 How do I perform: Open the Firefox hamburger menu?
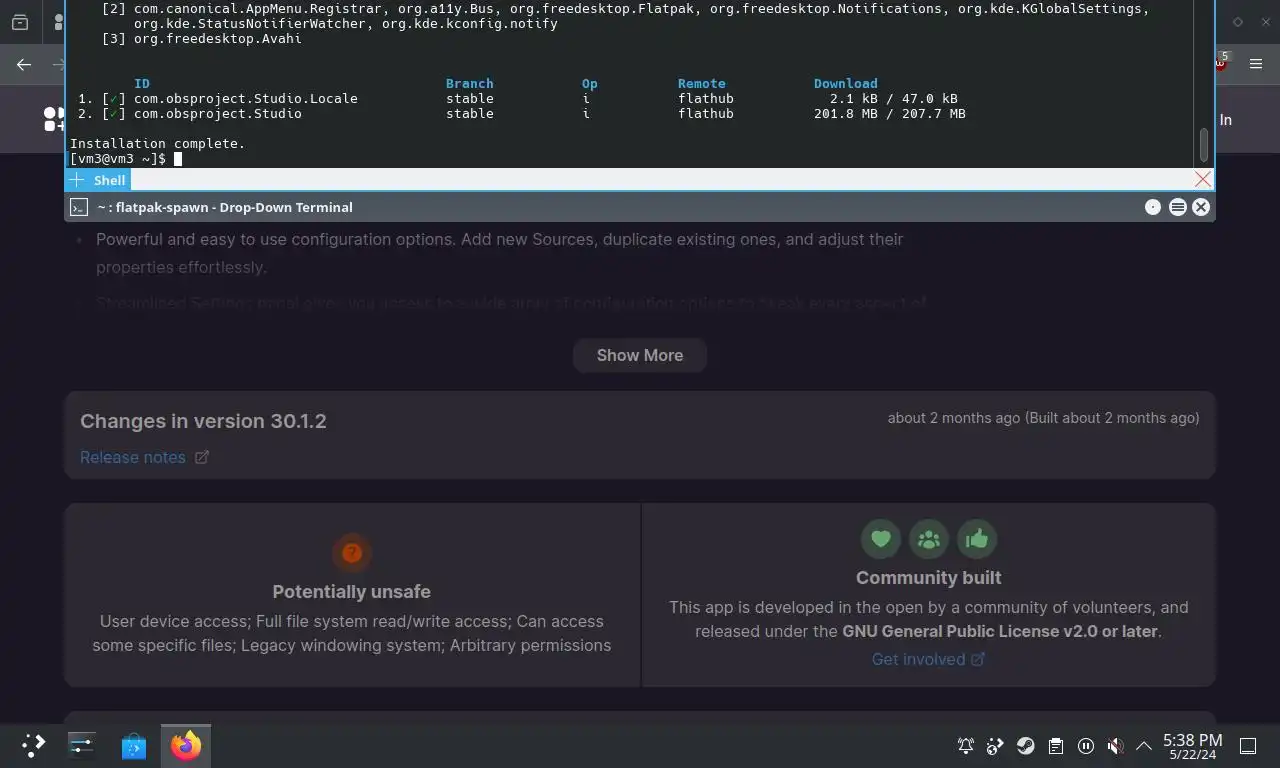1256,64
